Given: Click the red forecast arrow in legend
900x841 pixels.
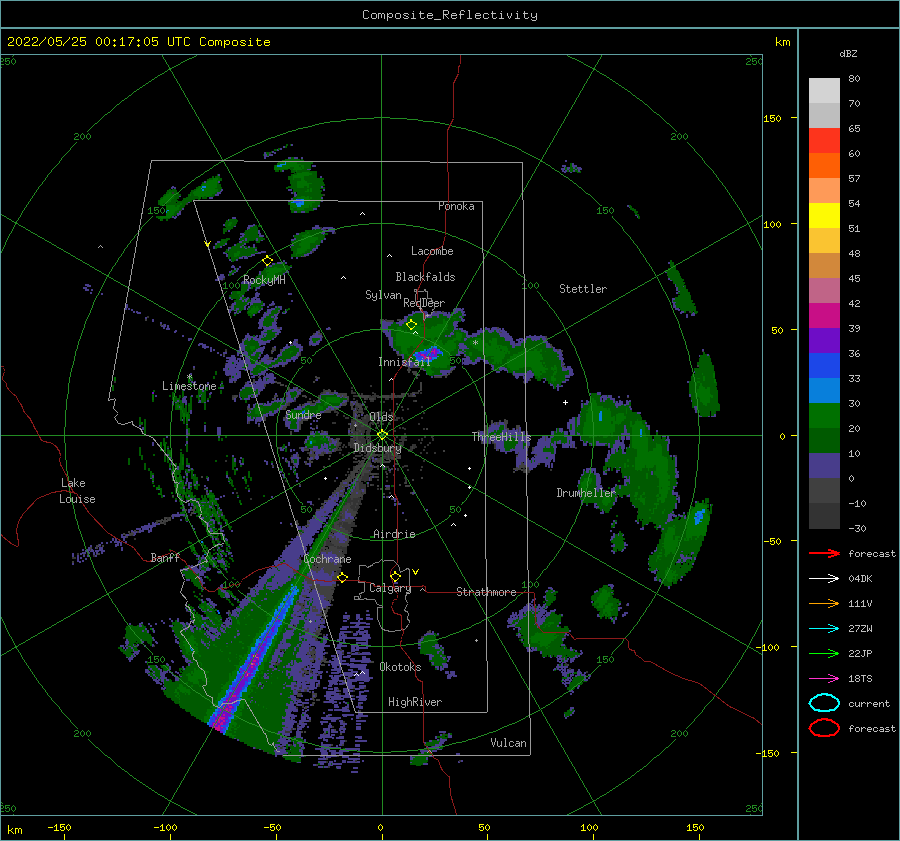Looking at the screenshot, I should tap(824, 553).
